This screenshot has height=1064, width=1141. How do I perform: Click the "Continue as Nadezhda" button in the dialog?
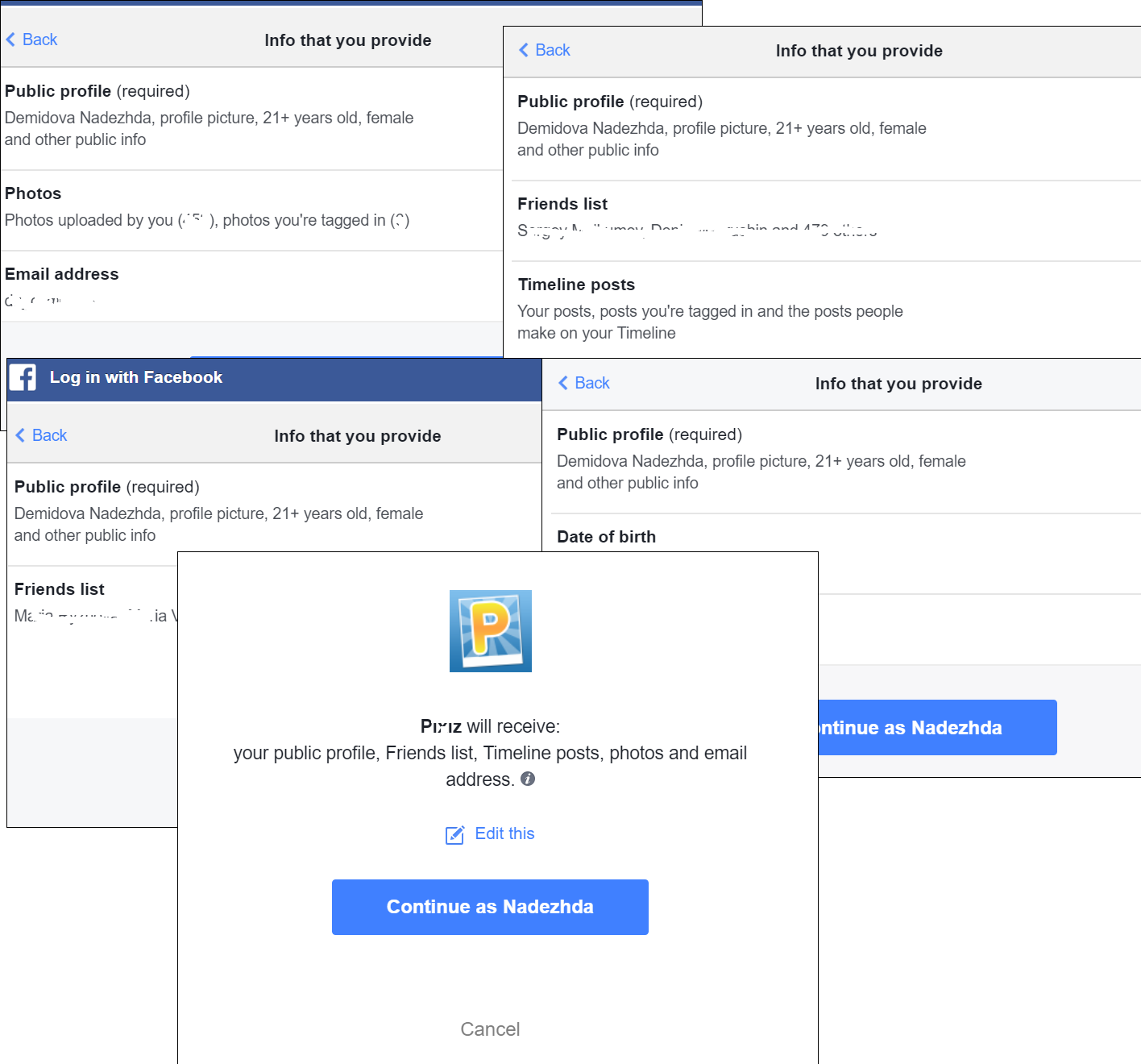click(x=490, y=907)
